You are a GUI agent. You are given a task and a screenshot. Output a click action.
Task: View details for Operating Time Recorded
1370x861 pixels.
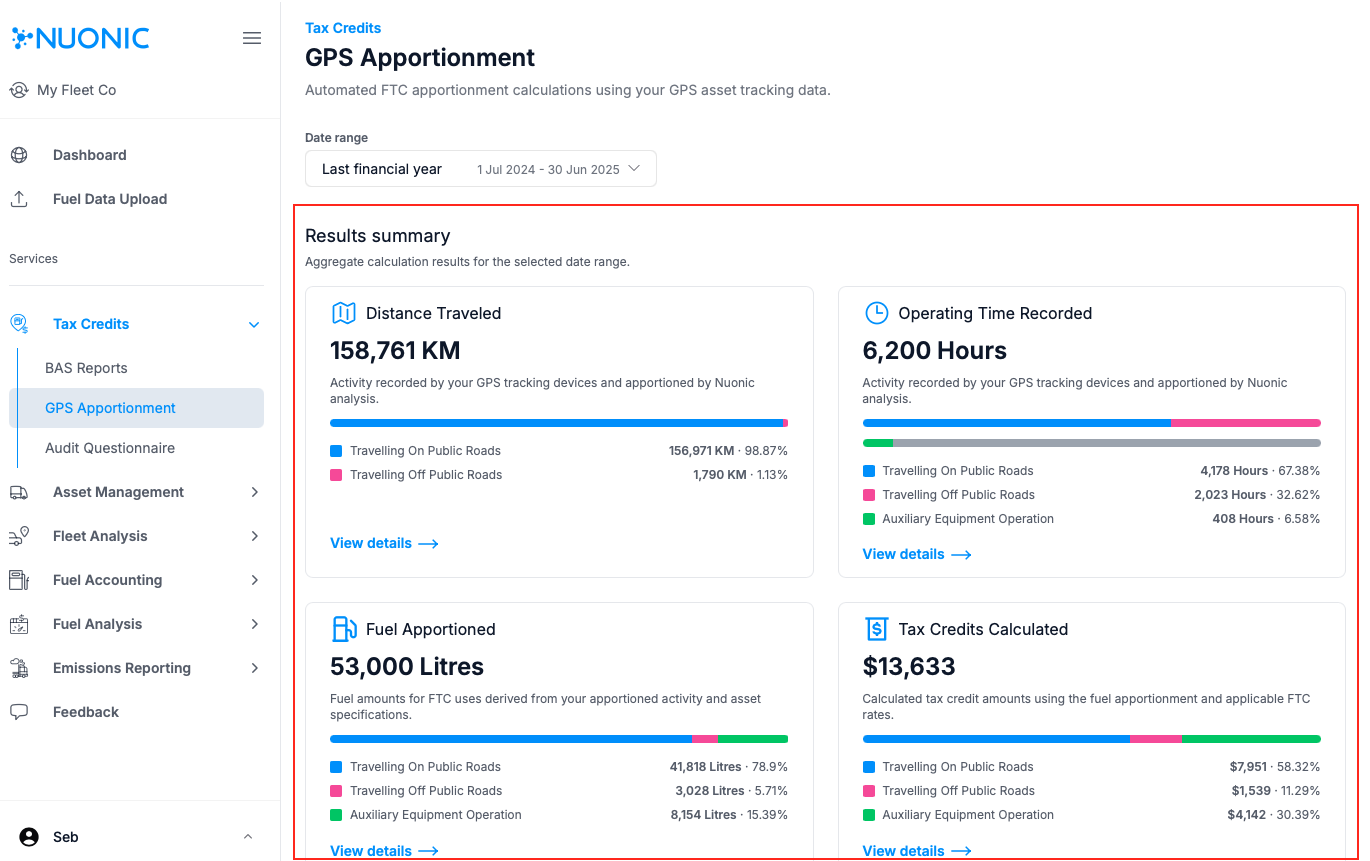pyautogui.click(x=916, y=554)
